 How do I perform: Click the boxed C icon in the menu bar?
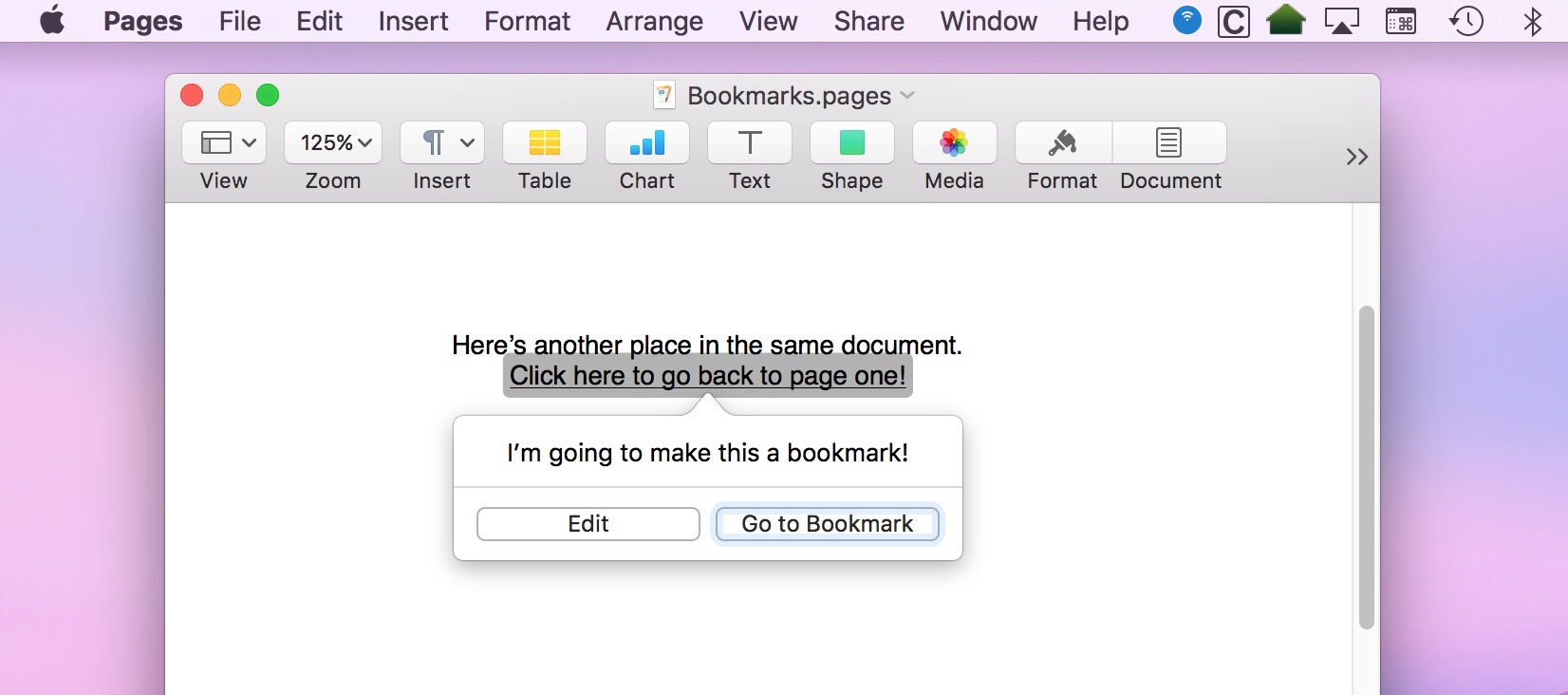1234,21
